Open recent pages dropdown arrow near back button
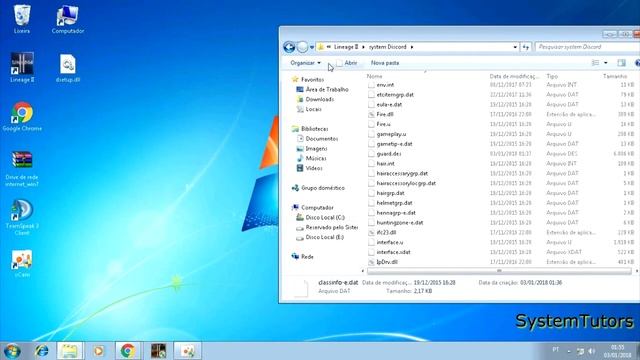 [x=312, y=47]
